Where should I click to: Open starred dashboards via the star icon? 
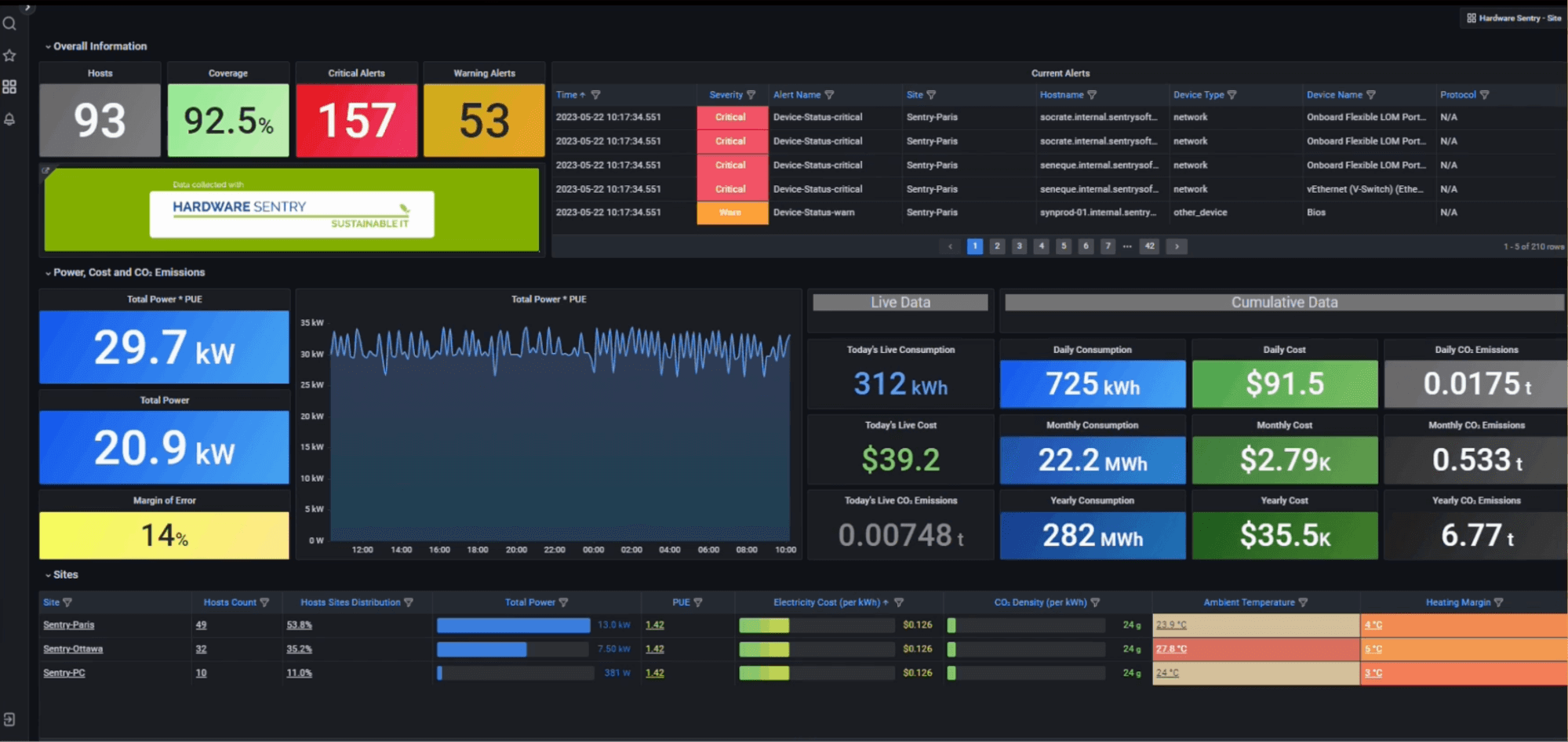[x=10, y=55]
